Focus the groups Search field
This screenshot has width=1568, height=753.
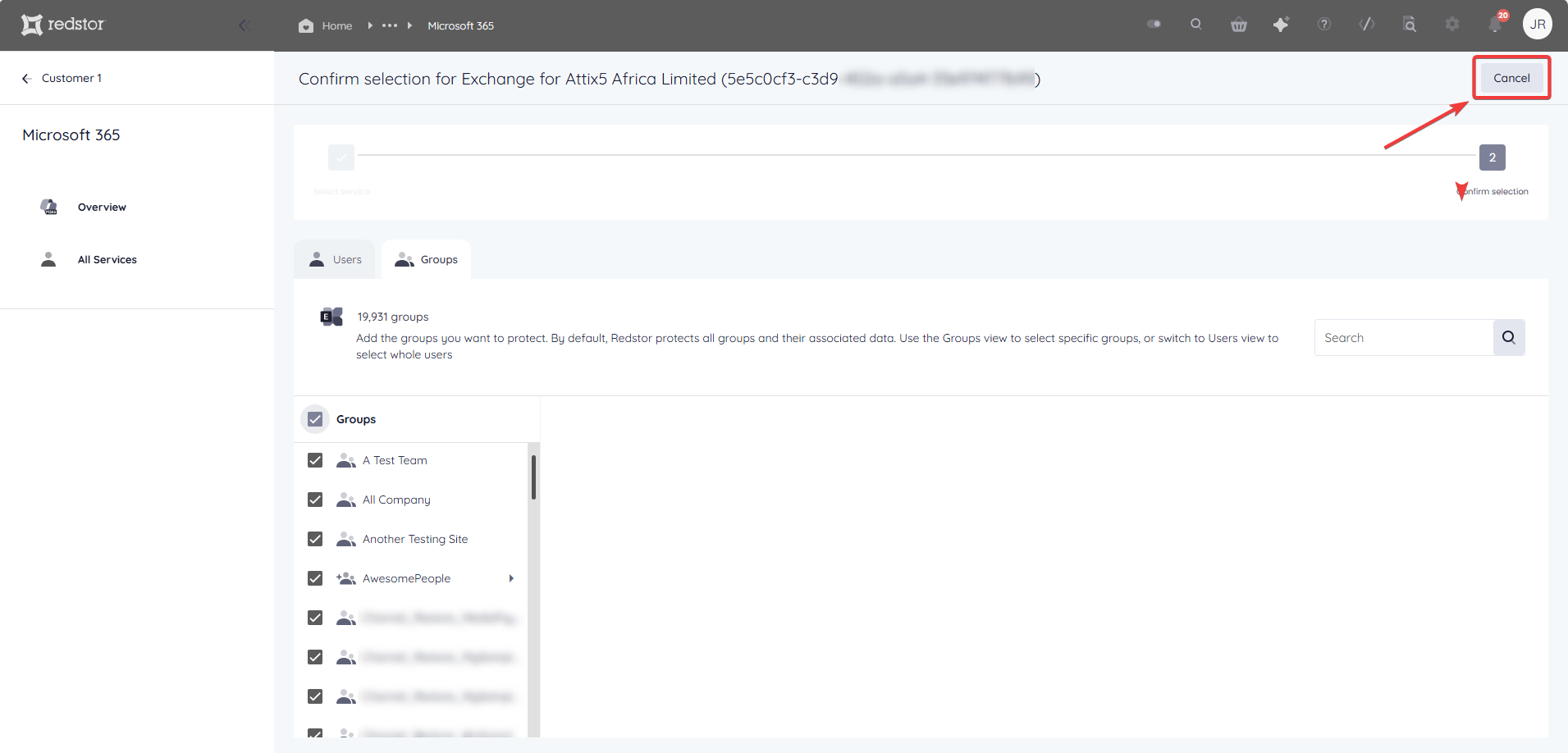[x=1404, y=337]
